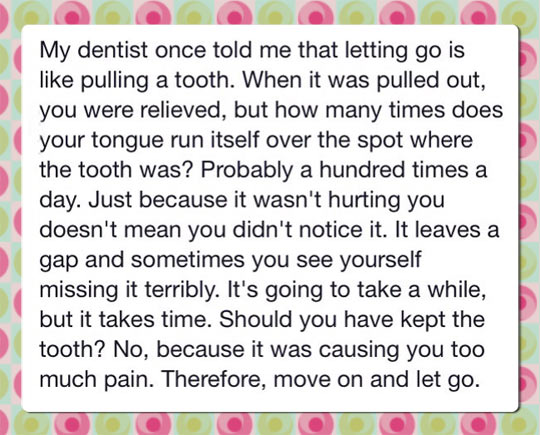Click the word "kept" in the text

pyautogui.click(x=423, y=320)
